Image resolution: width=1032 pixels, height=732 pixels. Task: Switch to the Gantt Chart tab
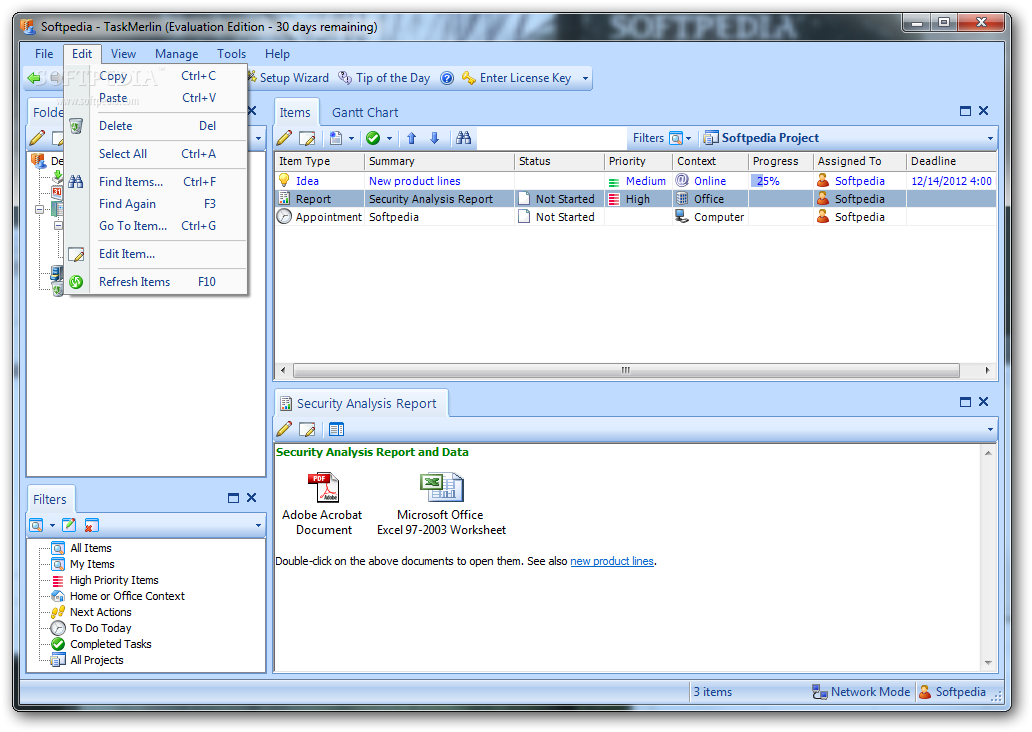point(365,113)
